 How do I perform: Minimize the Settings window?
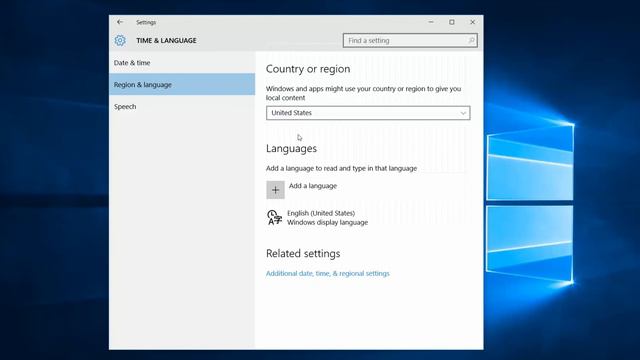(x=431, y=22)
